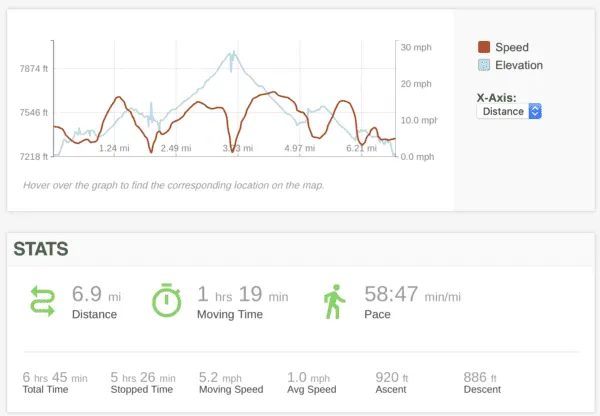
Task: Click the green stopwatch Moving Time icon
Action: (x=166, y=300)
